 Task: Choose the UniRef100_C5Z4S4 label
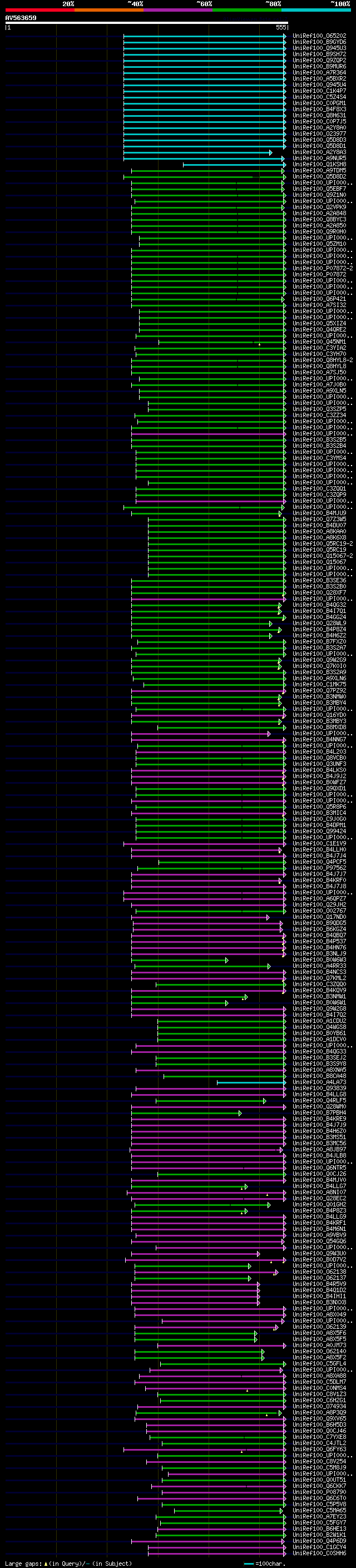(x=319, y=97)
